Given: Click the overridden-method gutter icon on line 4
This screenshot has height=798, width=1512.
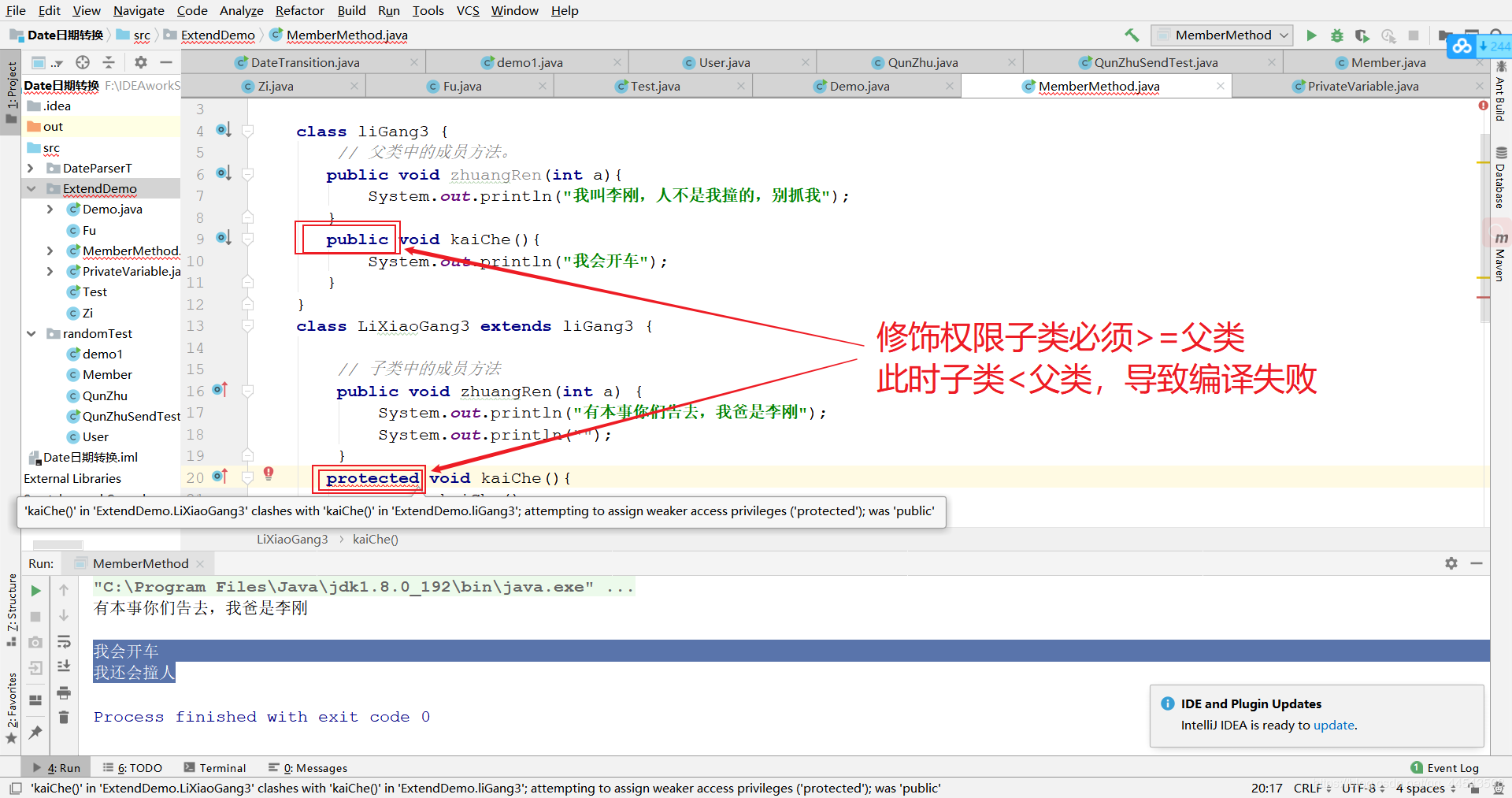Looking at the screenshot, I should (224, 130).
